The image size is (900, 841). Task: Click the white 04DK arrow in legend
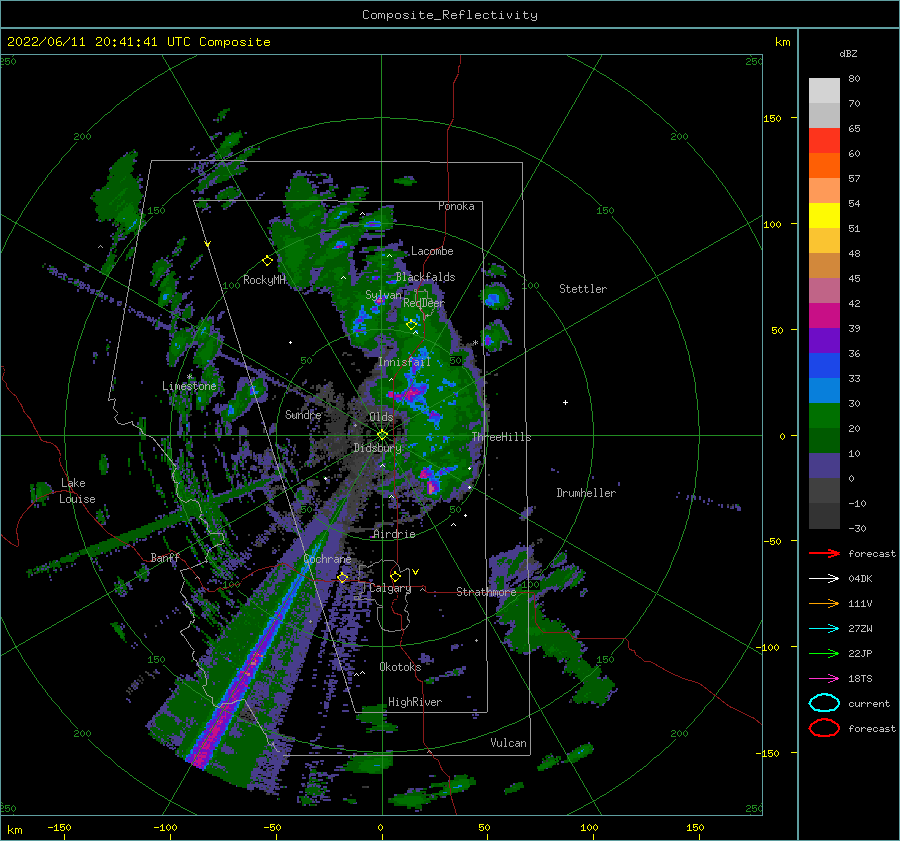[x=824, y=579]
